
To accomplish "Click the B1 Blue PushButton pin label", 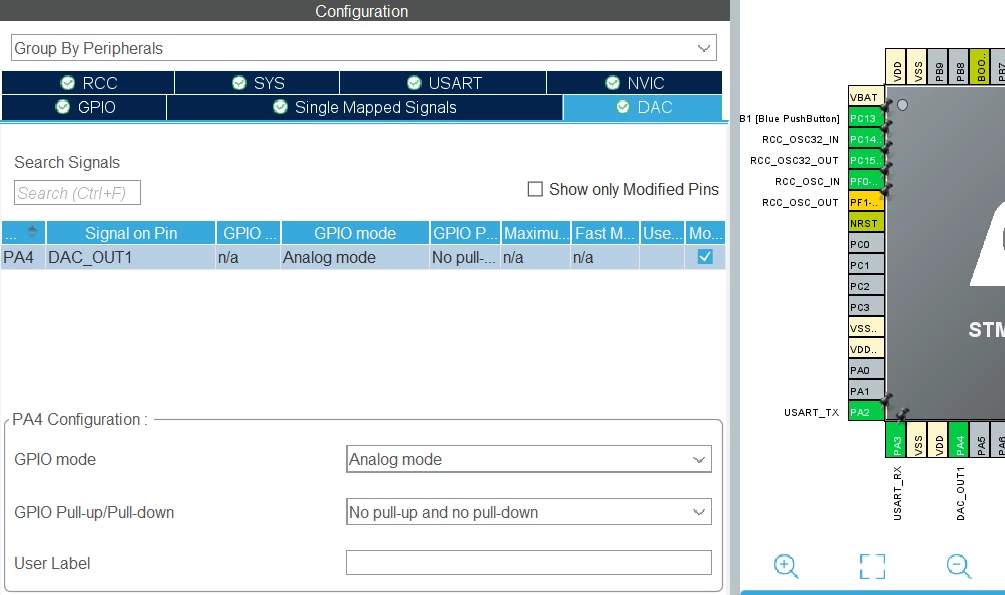I will coord(789,119).
